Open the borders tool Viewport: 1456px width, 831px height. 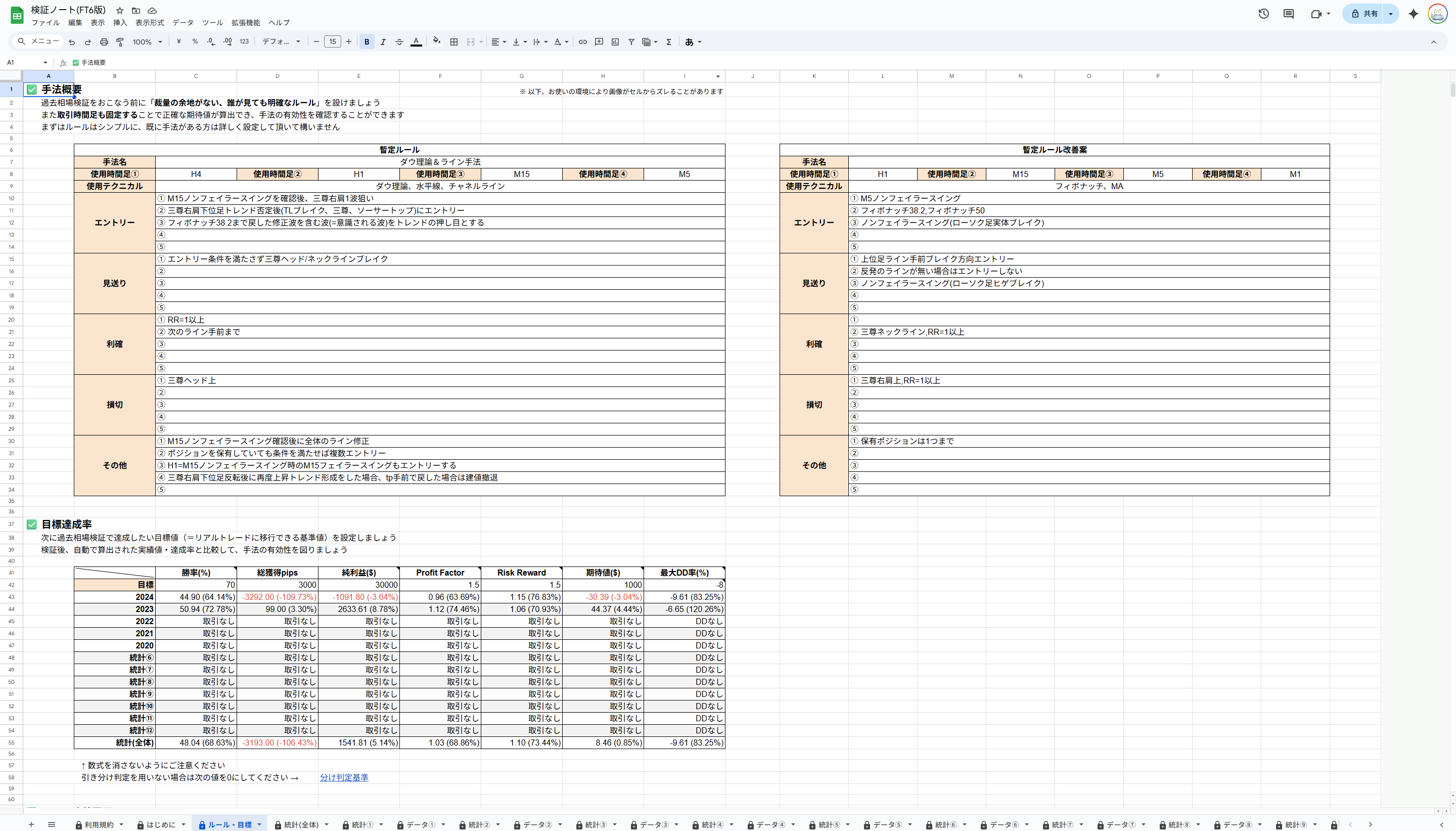[454, 41]
